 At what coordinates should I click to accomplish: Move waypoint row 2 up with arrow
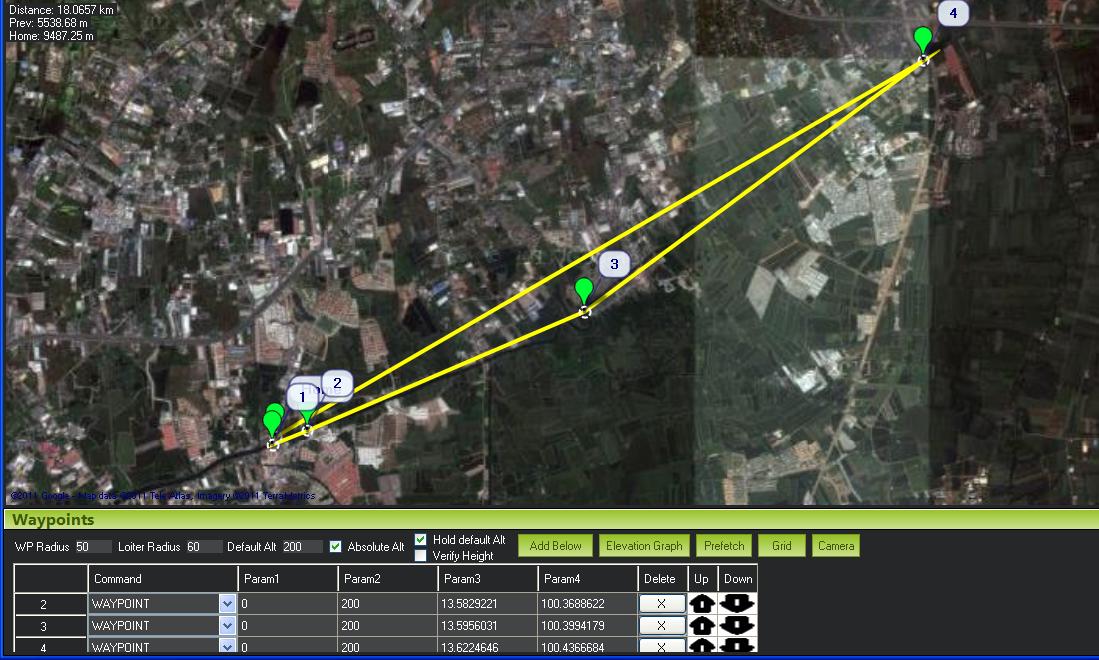702,604
